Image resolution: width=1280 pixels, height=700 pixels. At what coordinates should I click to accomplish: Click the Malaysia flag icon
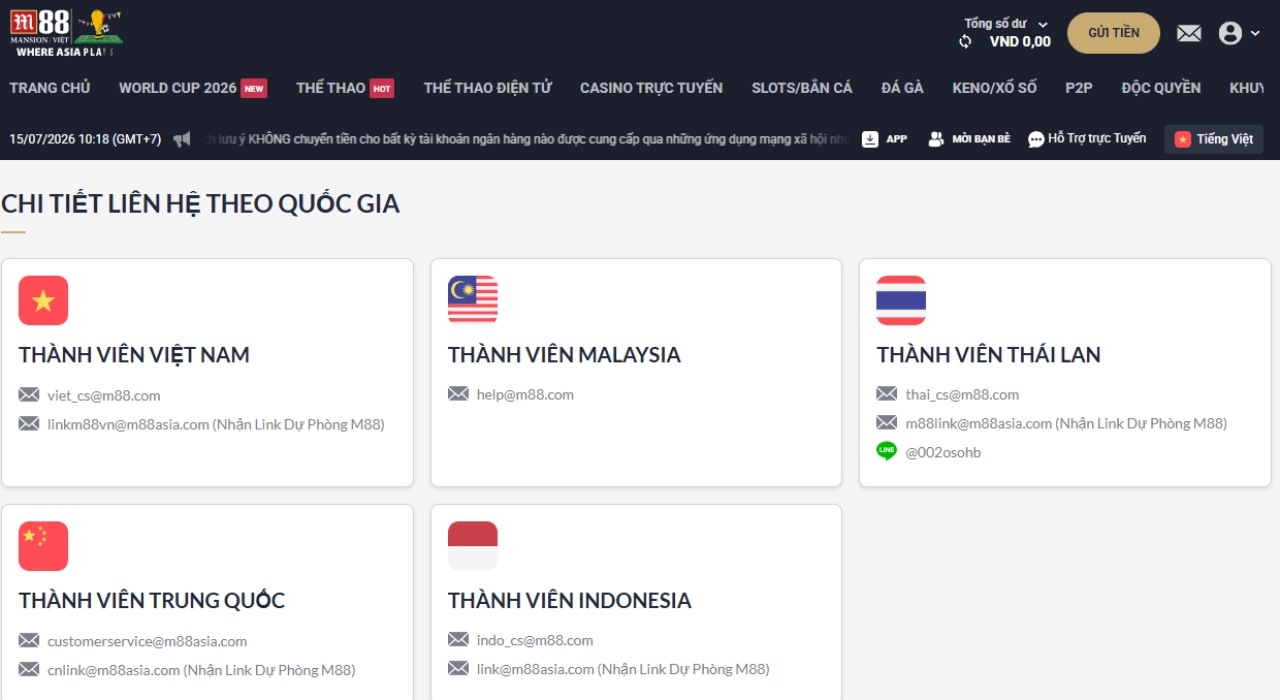[473, 300]
